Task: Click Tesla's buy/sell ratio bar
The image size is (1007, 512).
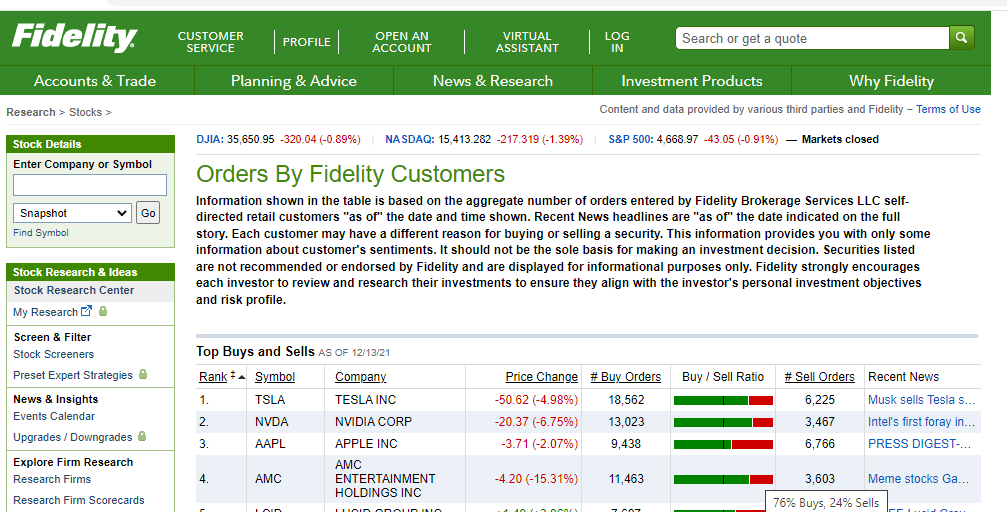Action: tap(723, 400)
